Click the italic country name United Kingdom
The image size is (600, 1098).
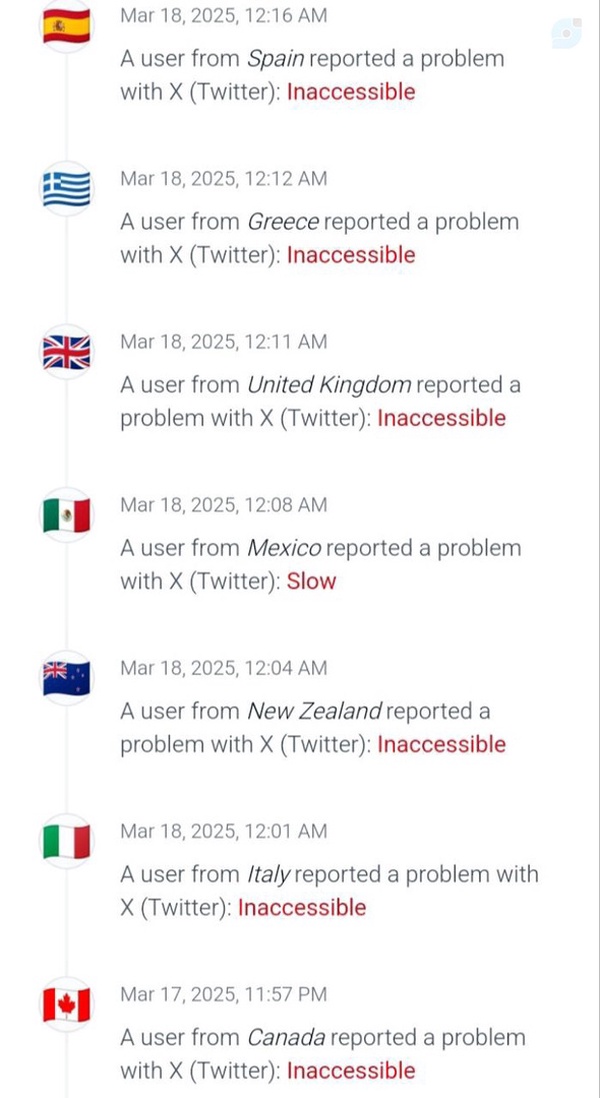330,385
